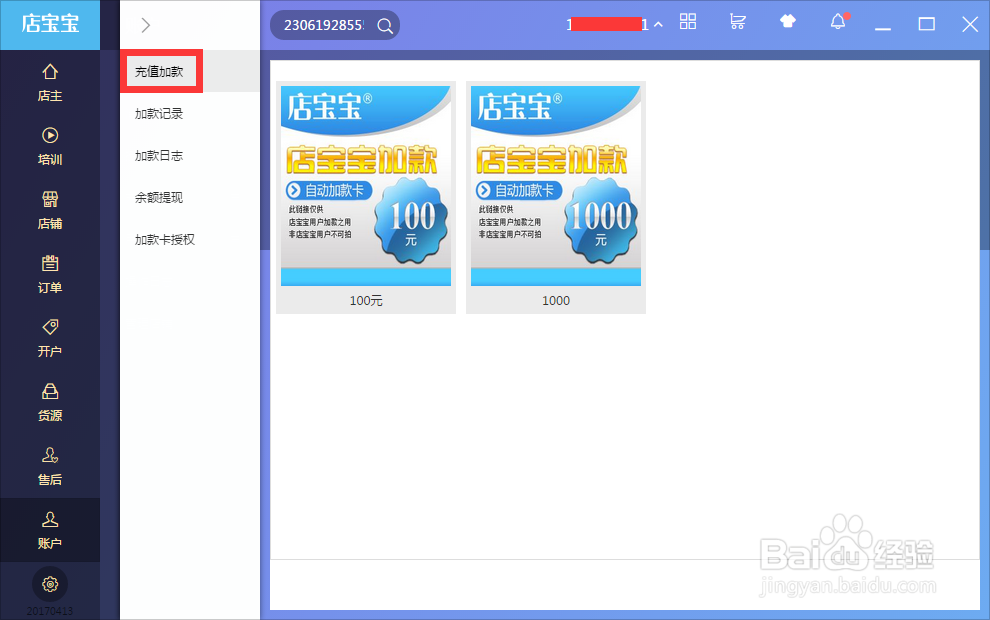Click the magnifier search icon

click(385, 26)
